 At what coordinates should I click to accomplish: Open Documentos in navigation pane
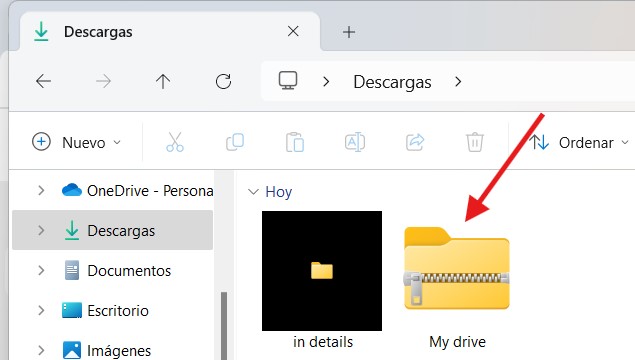click(x=117, y=271)
